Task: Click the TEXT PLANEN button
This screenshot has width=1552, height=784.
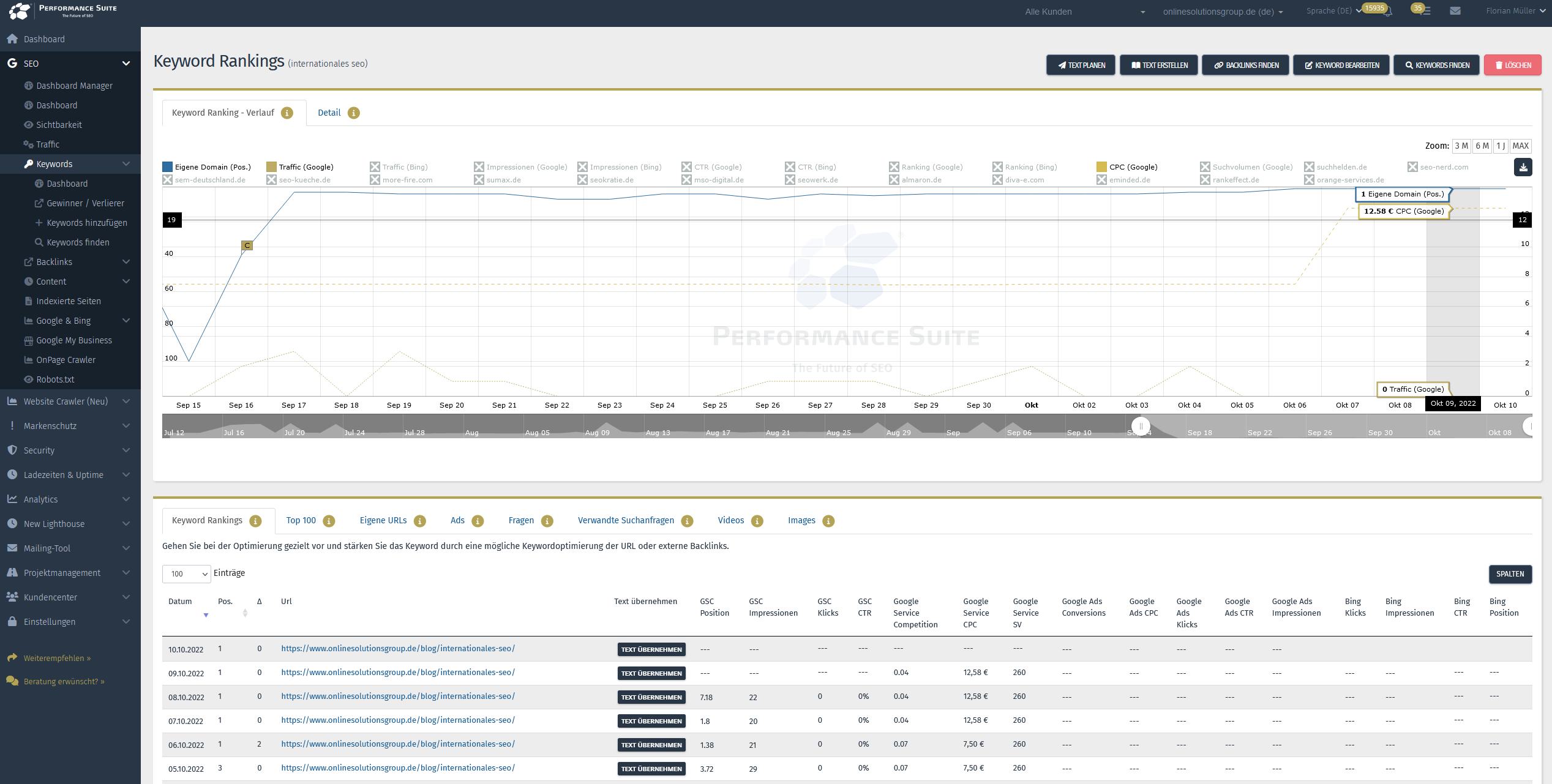Action: [1081, 65]
